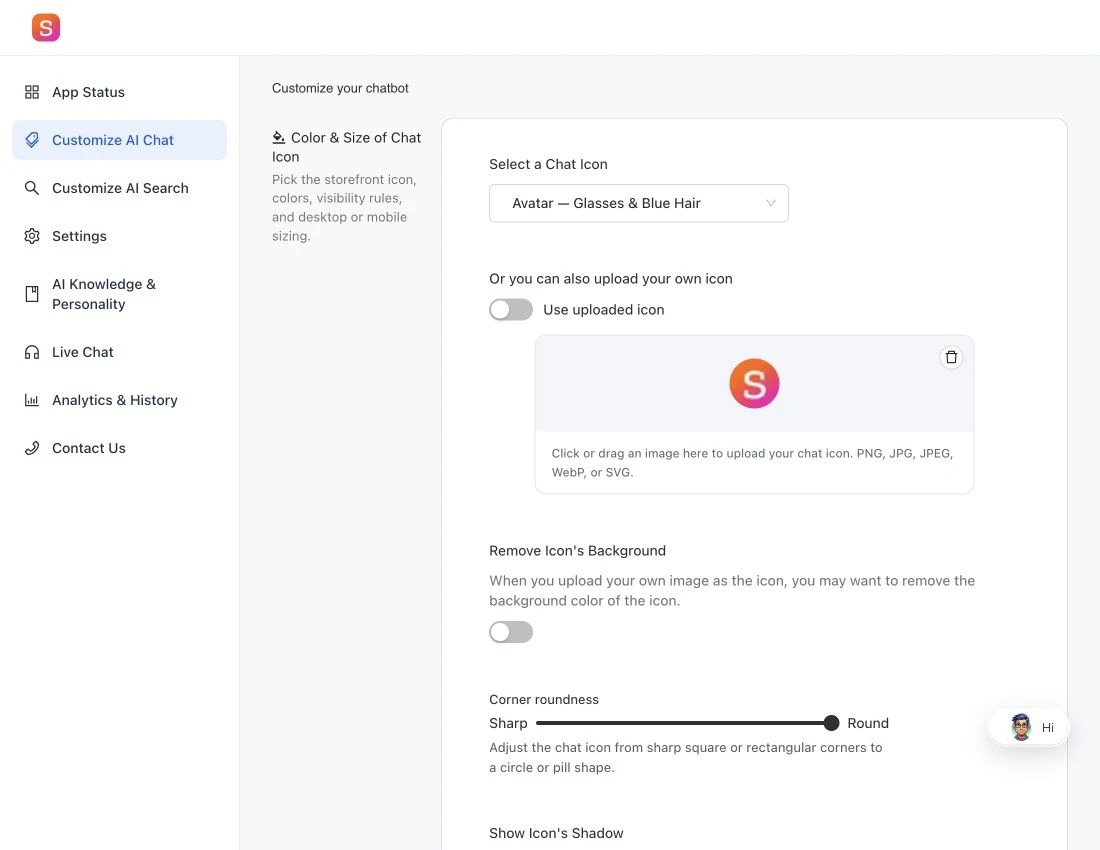Open the Hi chat widget bubble
Image resolution: width=1100 pixels, height=850 pixels.
click(1029, 727)
